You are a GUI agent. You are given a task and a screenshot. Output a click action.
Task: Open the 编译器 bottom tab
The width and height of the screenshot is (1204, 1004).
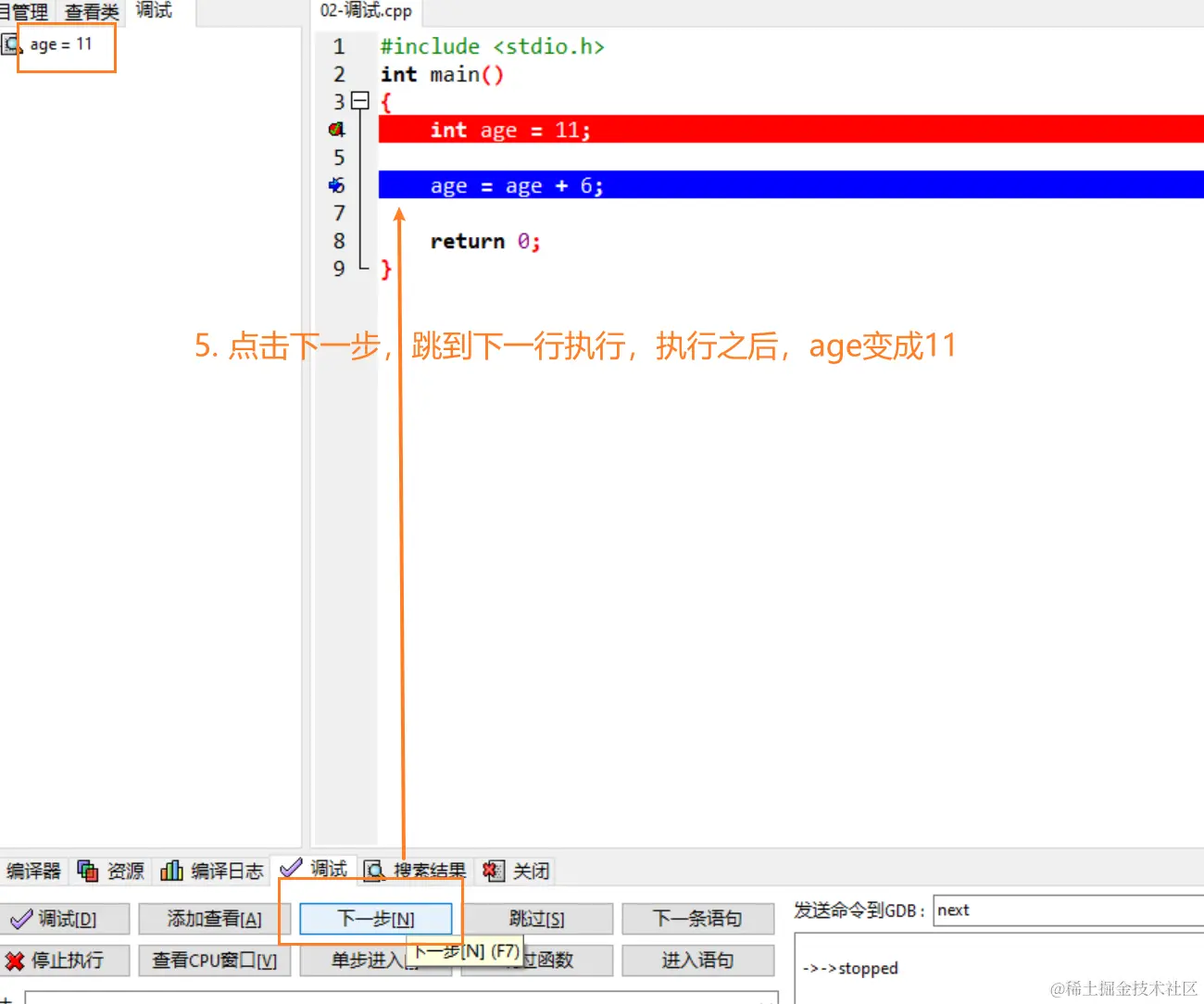click(33, 871)
